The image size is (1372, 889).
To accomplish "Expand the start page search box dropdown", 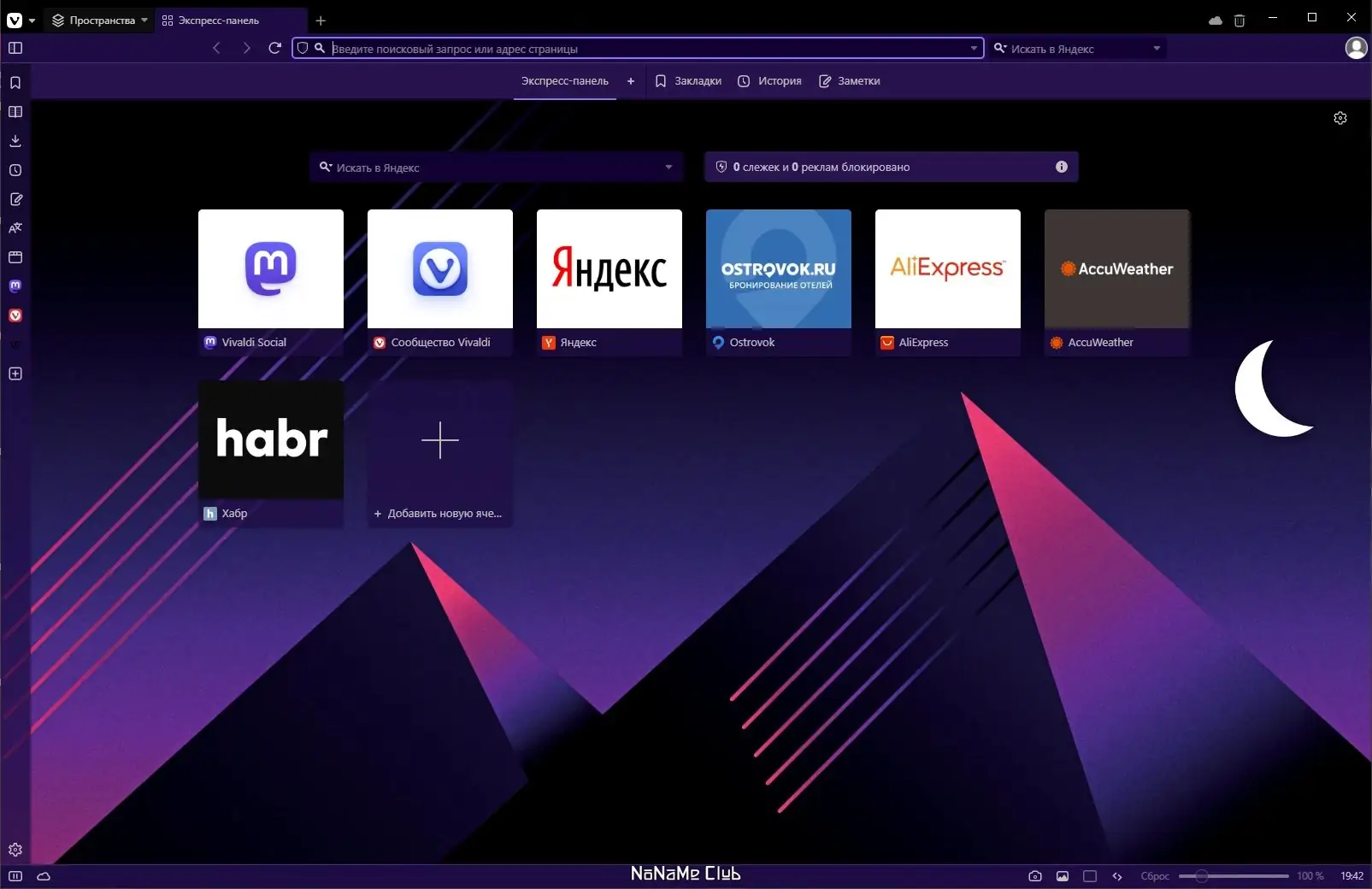I will [668, 168].
